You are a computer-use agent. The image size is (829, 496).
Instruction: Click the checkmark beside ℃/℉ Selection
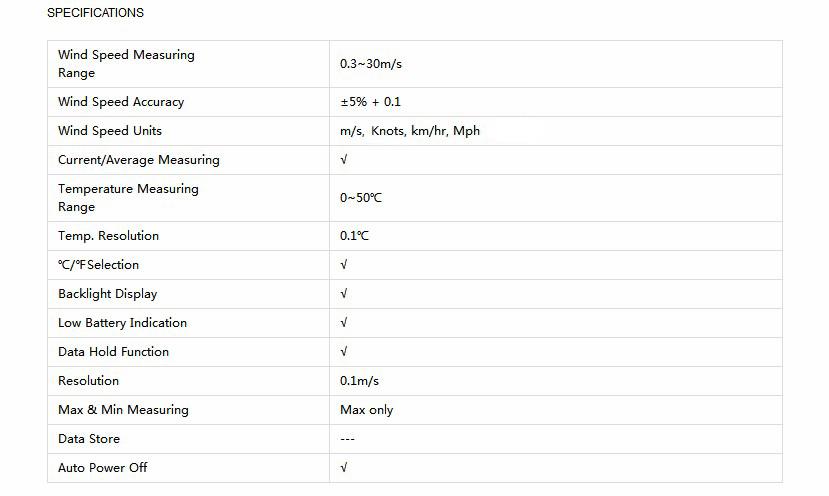[344, 264]
